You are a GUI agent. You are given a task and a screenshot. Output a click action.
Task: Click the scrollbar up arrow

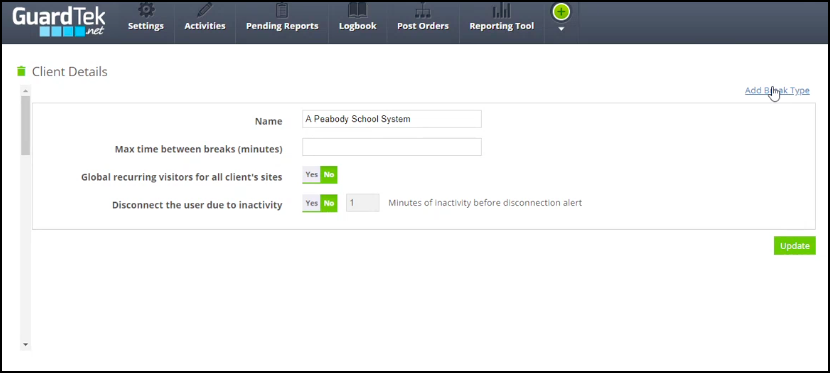click(25, 91)
